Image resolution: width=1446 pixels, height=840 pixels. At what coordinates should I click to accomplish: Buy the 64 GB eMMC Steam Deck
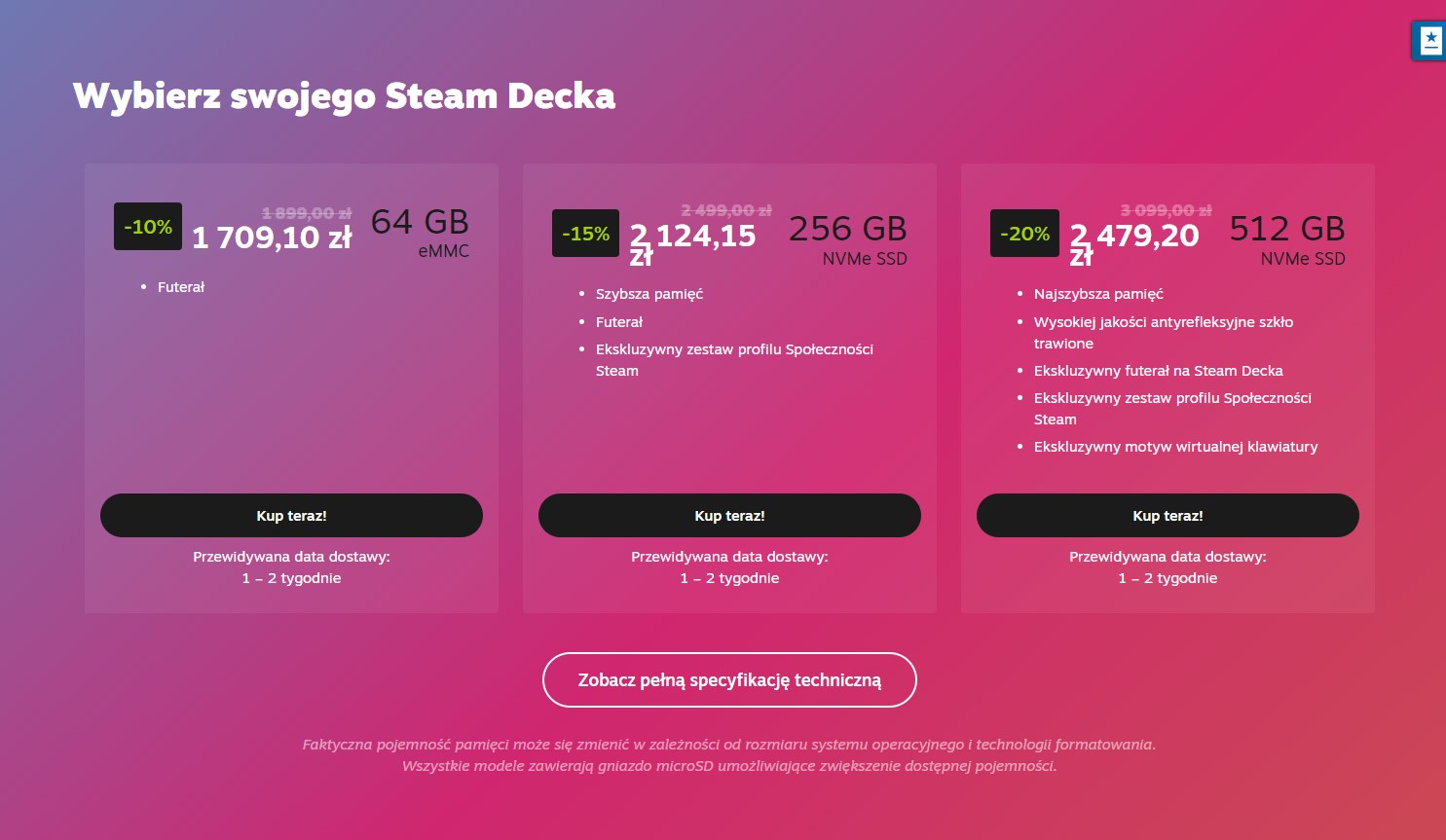point(291,516)
